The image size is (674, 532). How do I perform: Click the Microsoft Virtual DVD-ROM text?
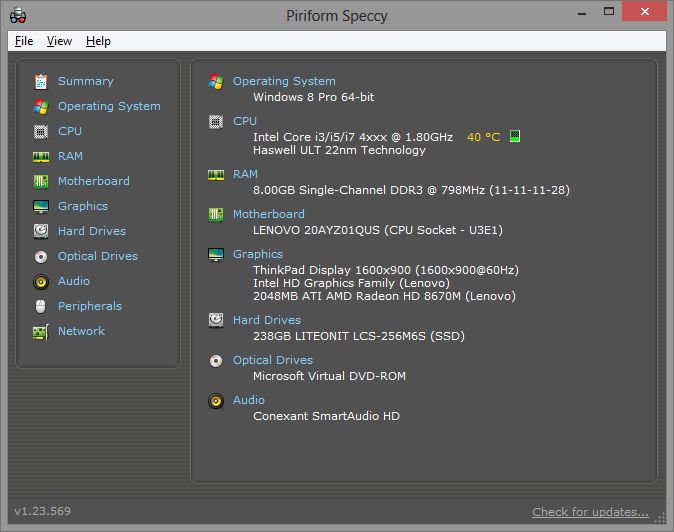pos(329,376)
